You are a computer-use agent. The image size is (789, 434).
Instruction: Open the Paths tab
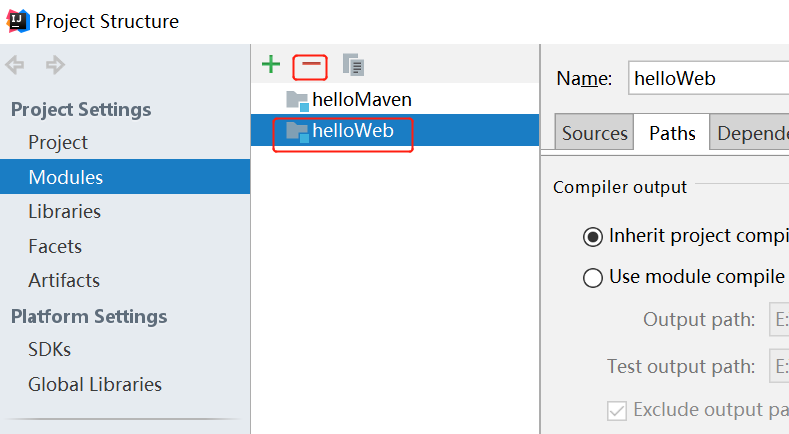[671, 133]
